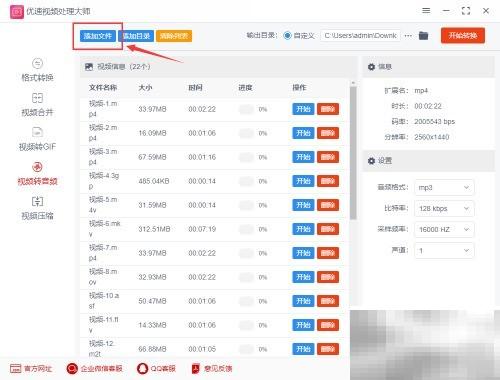Image resolution: width=500 pixels, height=380 pixels.
Task: Start conversion for 视频-7.mp4 row
Action: pyautogui.click(x=303, y=253)
